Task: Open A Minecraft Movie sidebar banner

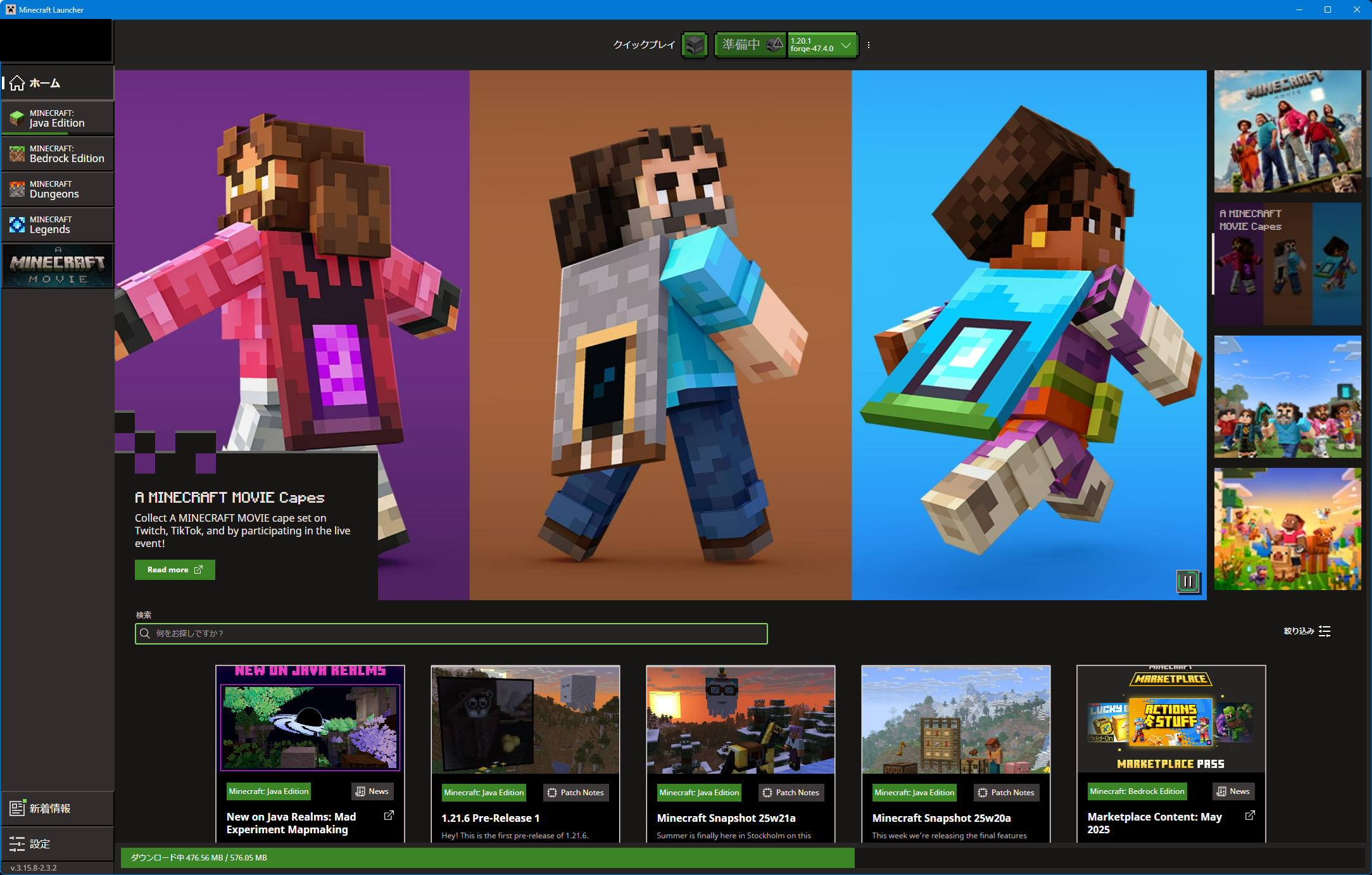Action: (x=58, y=266)
